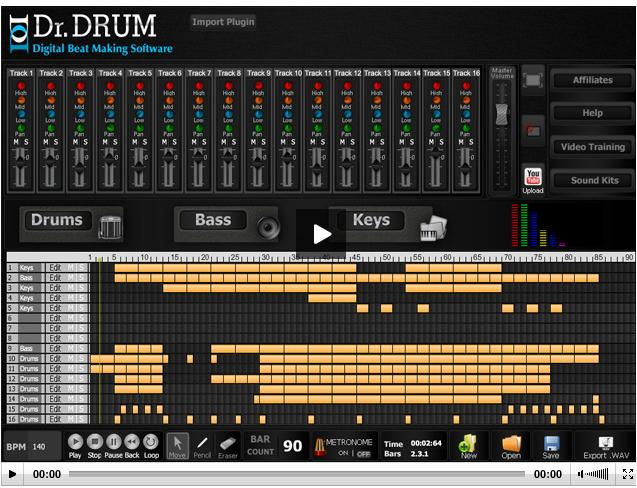This screenshot has width=637, height=488.
Task: Click Track 2 Mid orange knob
Action: (x=50, y=100)
